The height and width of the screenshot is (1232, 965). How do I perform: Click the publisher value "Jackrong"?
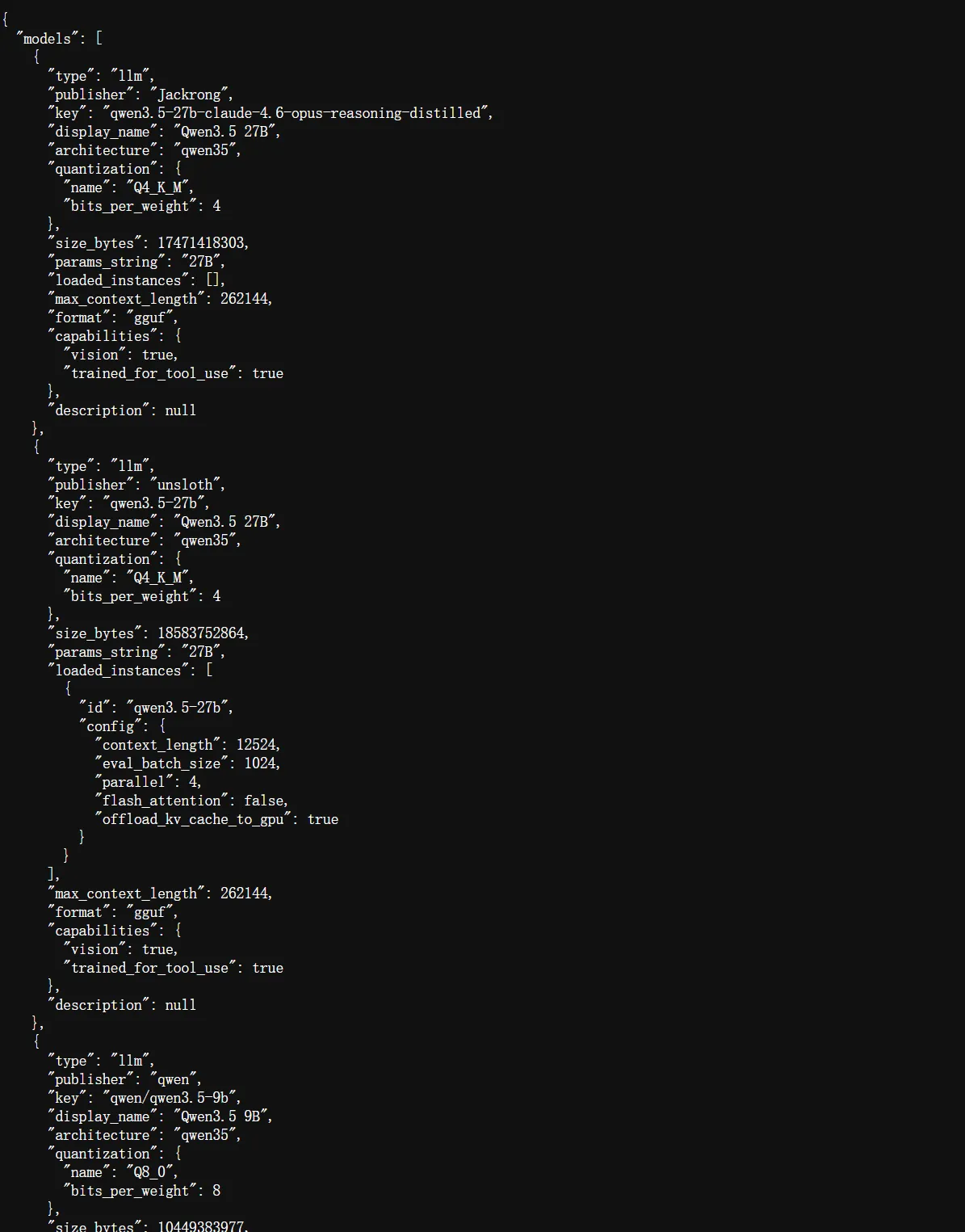pos(190,95)
